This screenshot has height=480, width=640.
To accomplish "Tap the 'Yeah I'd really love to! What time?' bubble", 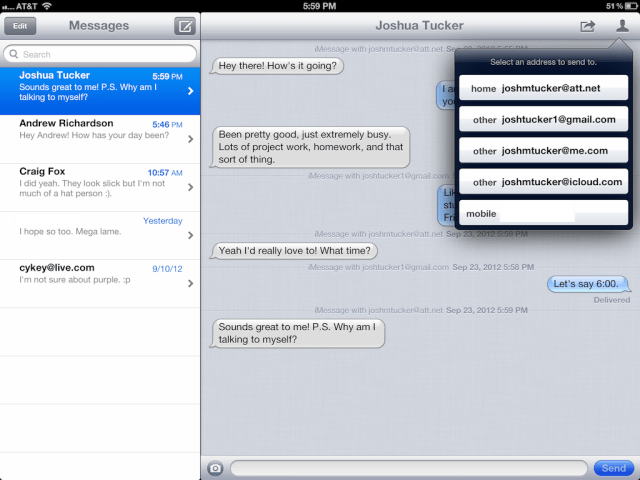I will click(x=293, y=251).
